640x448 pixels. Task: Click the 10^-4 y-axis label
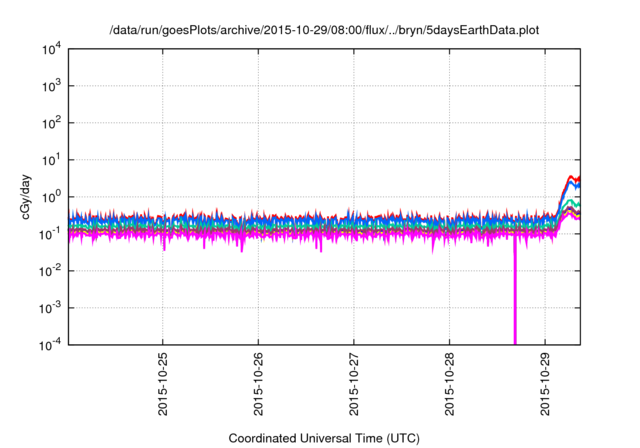coord(51,346)
